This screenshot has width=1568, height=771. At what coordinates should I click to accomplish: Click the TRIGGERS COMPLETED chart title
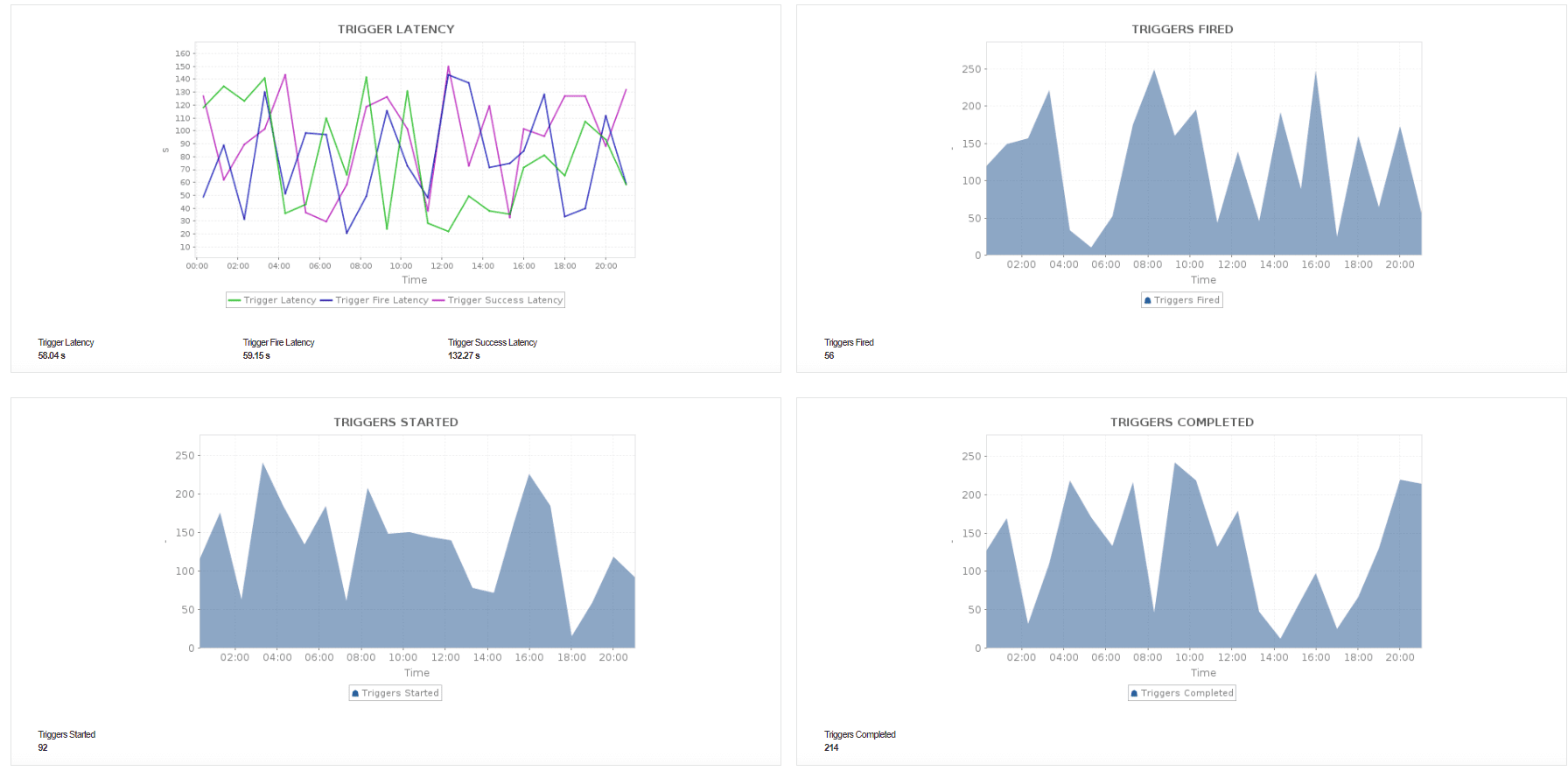[x=1182, y=422]
